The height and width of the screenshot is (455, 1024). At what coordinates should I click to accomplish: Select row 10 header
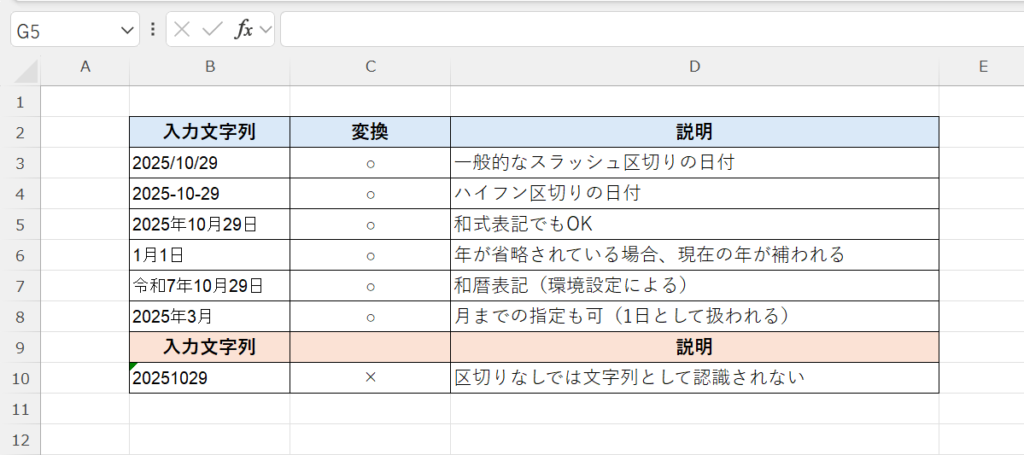point(20,378)
